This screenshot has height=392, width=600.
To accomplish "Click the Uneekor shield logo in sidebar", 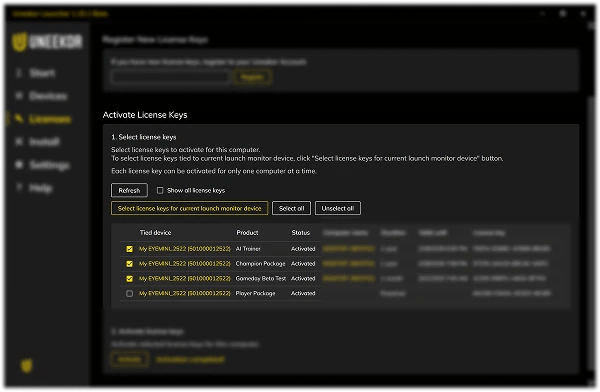I will (19, 41).
